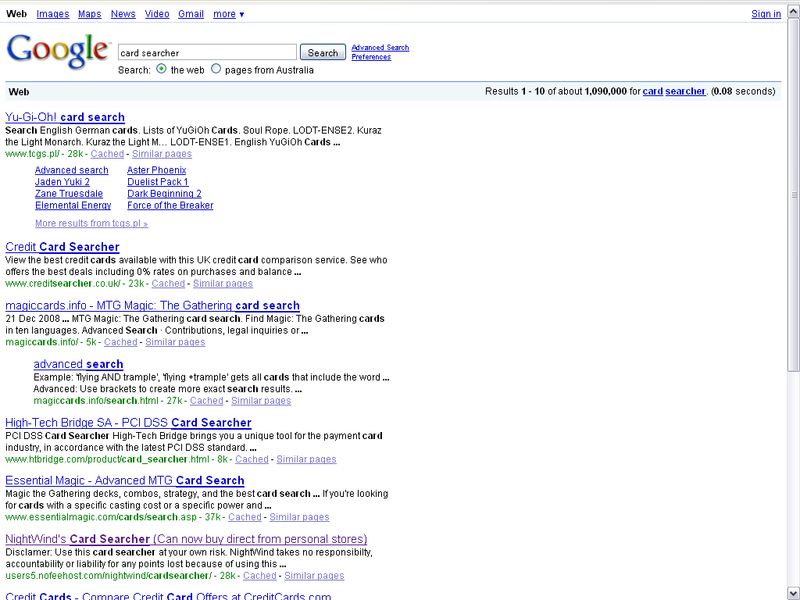Open the "Credit Card Searcher" result
The image size is (800, 600).
(62, 247)
